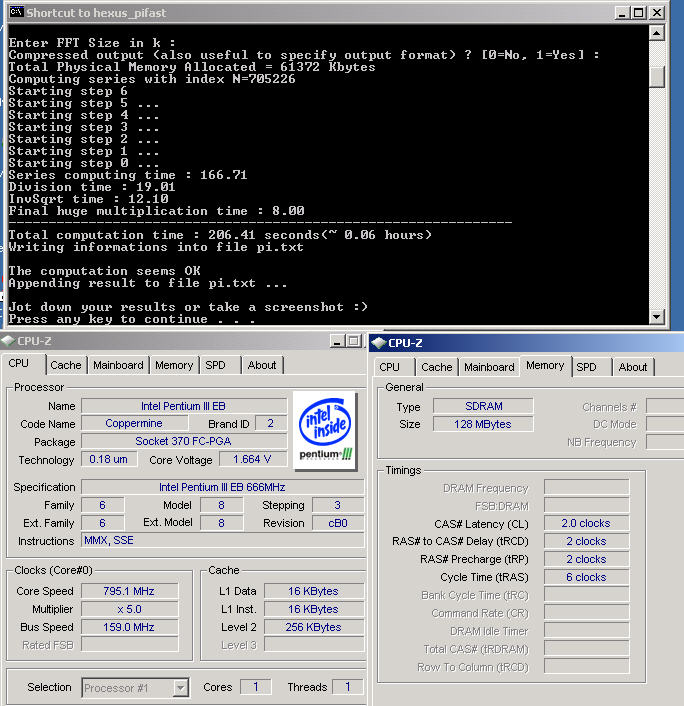684x706 pixels.
Task: Switch to Memory tab in left CPU-Z window
Action: [174, 365]
